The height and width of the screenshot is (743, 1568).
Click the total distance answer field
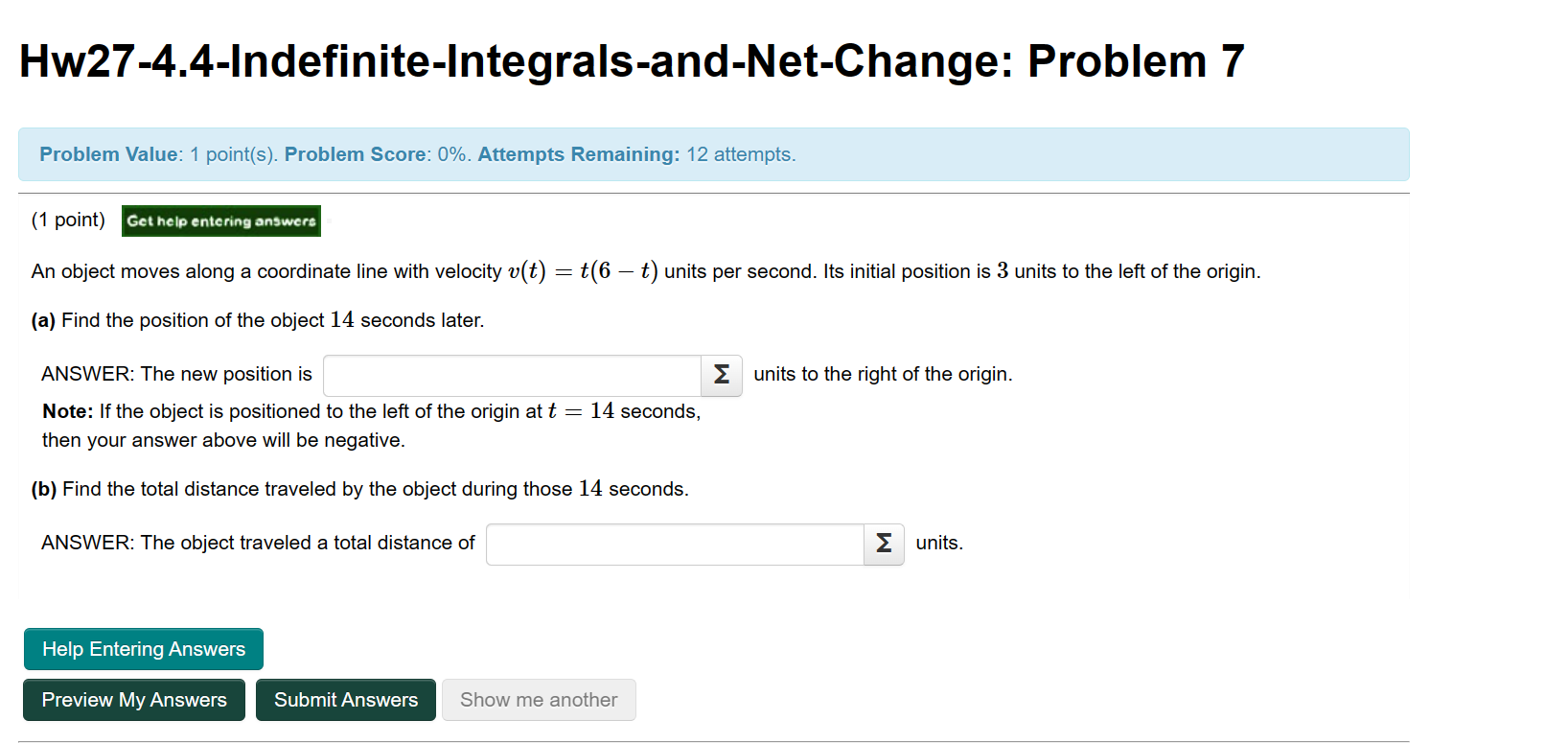(x=674, y=544)
